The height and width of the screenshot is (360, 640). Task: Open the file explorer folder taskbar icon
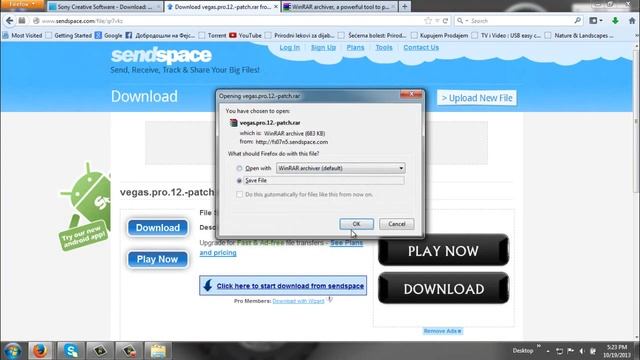point(158,351)
